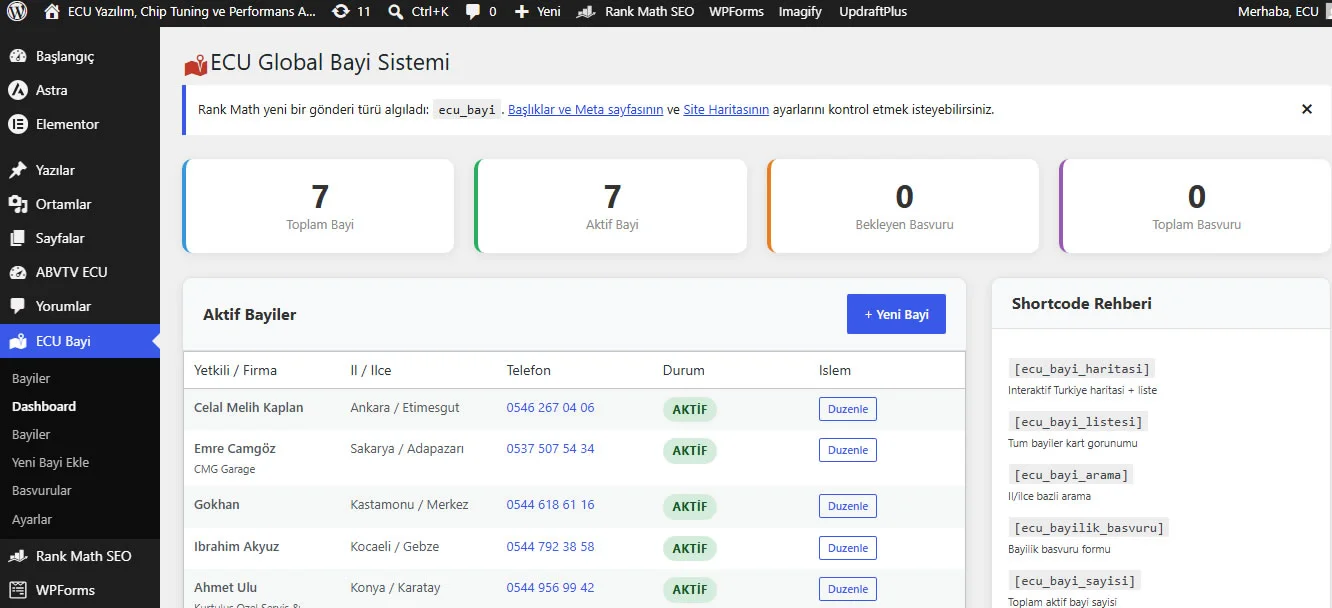The image size is (1332, 608).
Task: Open the site home icon
Action: pos(52,12)
